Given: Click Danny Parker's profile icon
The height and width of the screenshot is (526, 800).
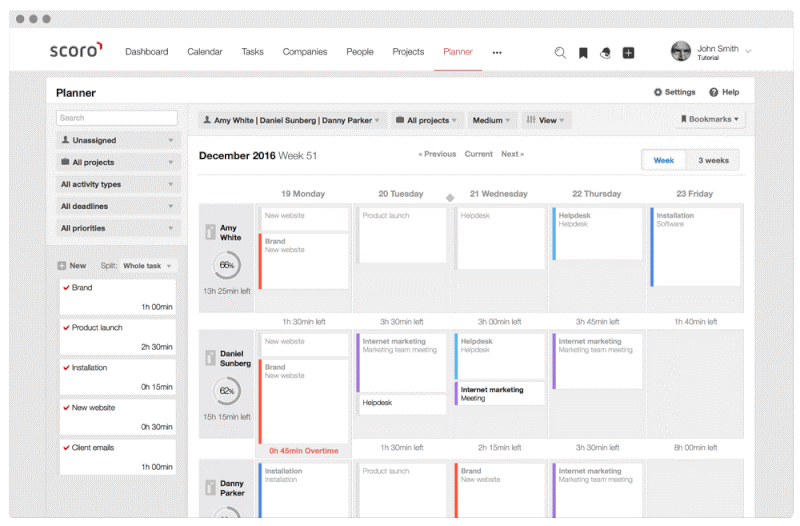Looking at the screenshot, I should [210, 488].
